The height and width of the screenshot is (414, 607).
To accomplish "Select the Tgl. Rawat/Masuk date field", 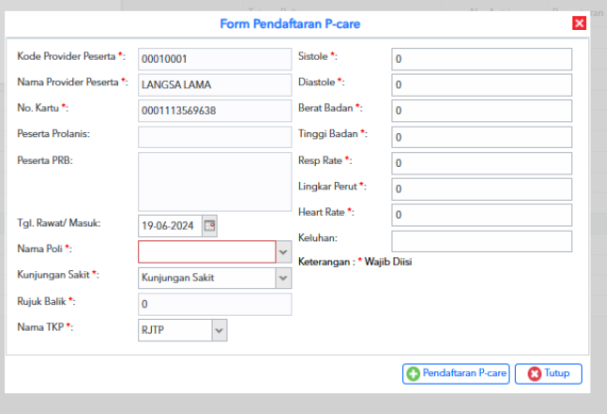I will pyautogui.click(x=170, y=226).
